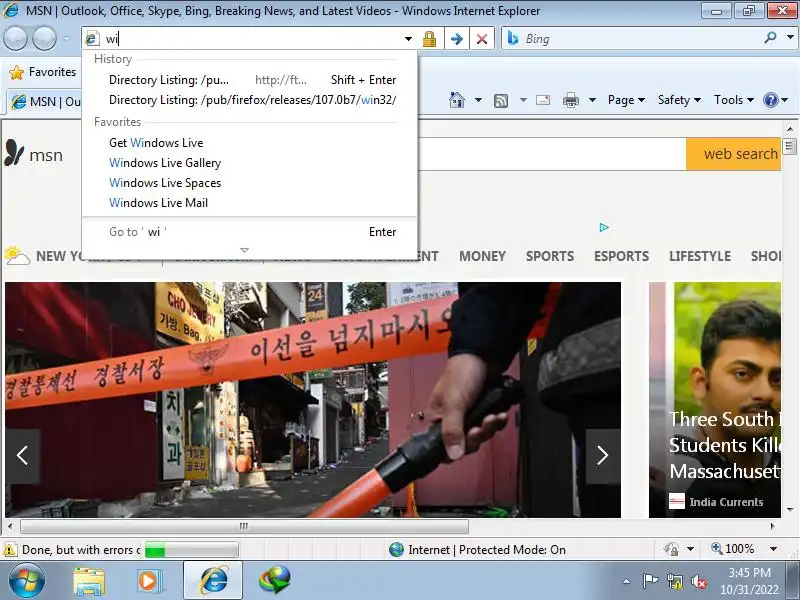Click the security lock icon
This screenshot has width=800, height=600.
[429, 39]
